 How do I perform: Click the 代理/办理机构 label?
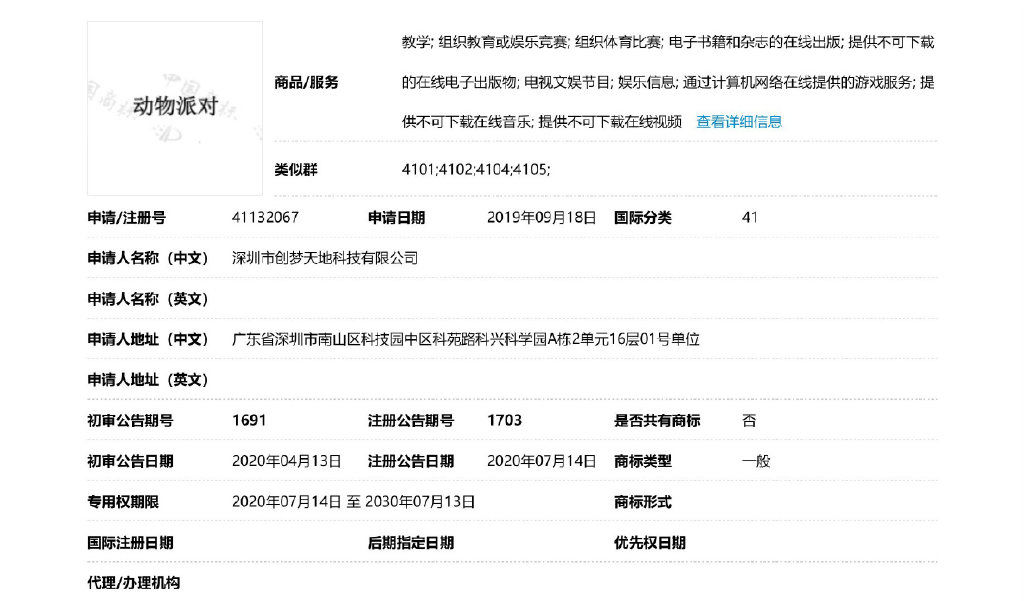click(134, 583)
